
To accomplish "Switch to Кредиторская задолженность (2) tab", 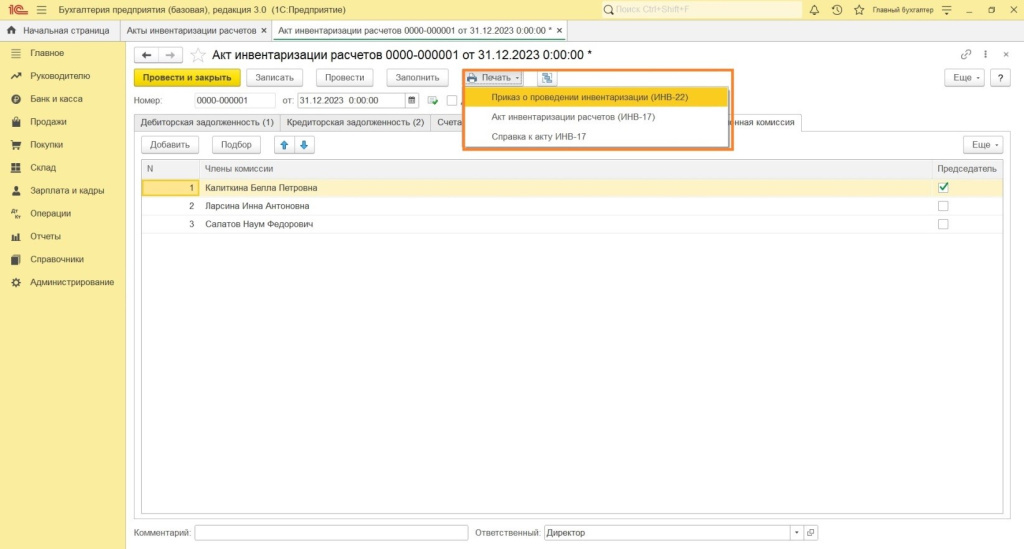I will (x=354, y=122).
